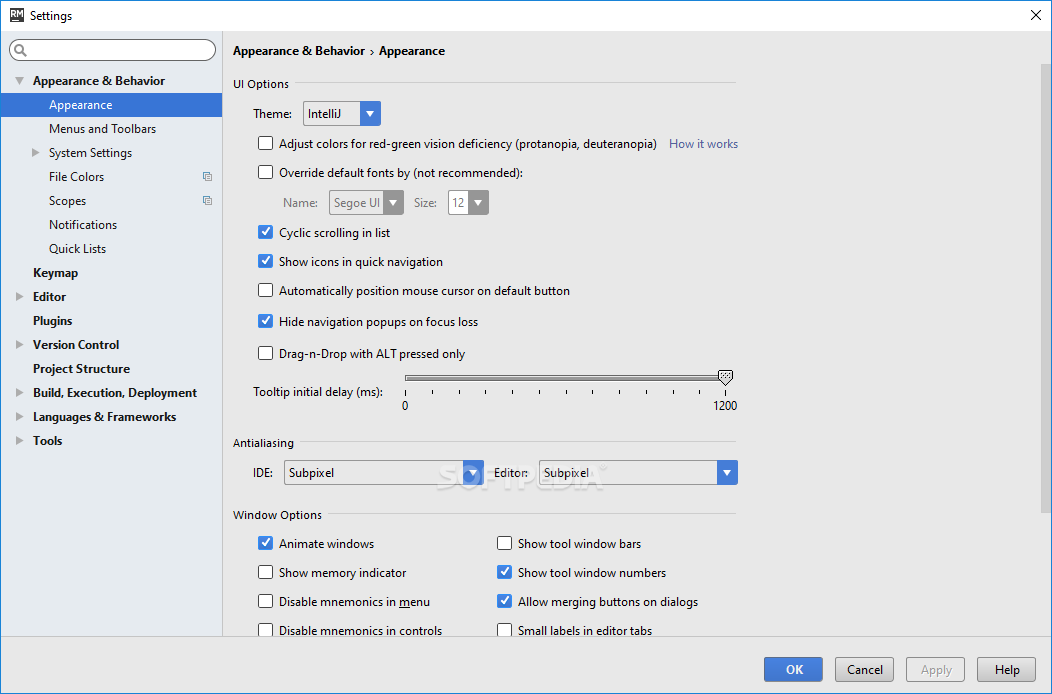1052x694 pixels.
Task: Open Plugins settings
Action: [52, 321]
